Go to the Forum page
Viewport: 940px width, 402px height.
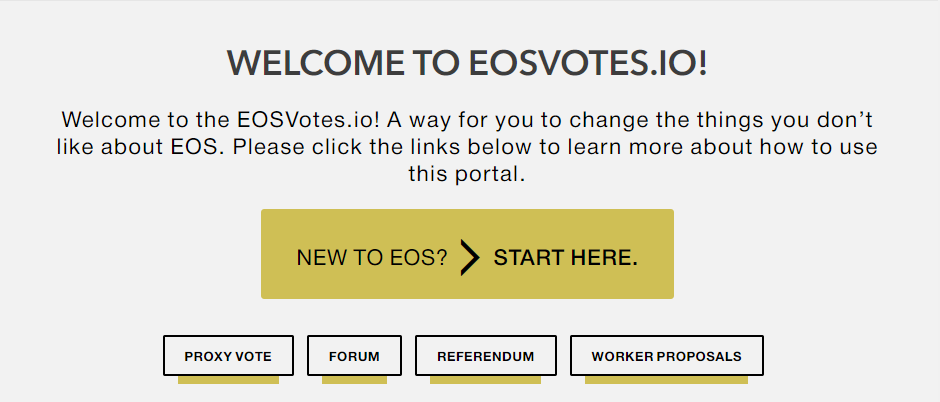point(354,356)
